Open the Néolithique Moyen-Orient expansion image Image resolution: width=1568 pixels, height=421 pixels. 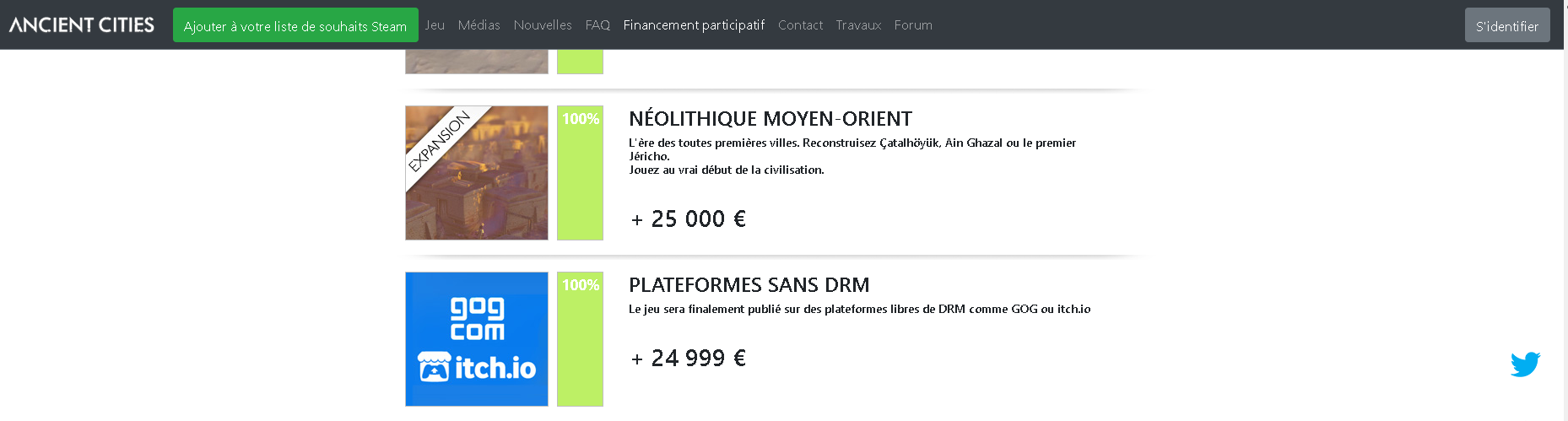pos(477,173)
